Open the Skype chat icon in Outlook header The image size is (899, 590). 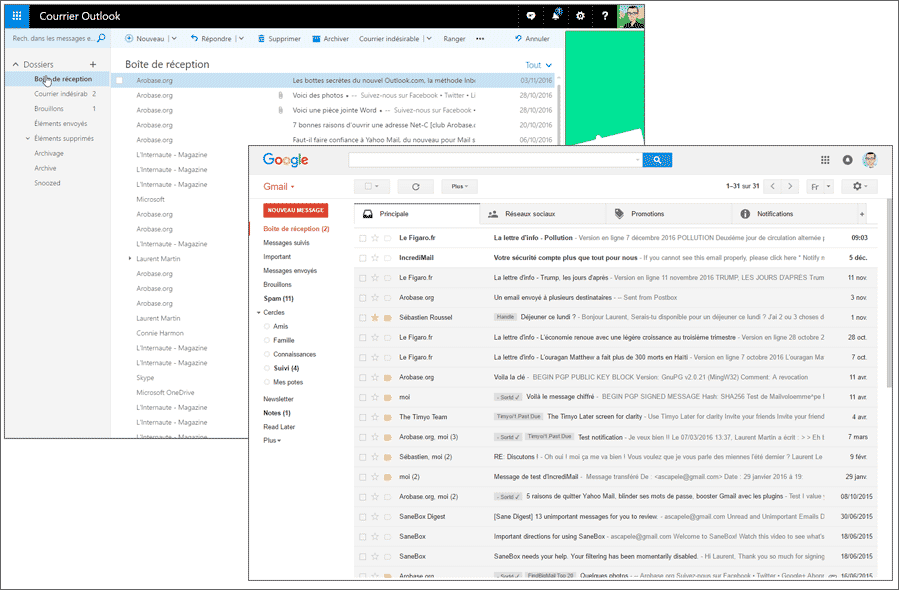pyautogui.click(x=531, y=16)
